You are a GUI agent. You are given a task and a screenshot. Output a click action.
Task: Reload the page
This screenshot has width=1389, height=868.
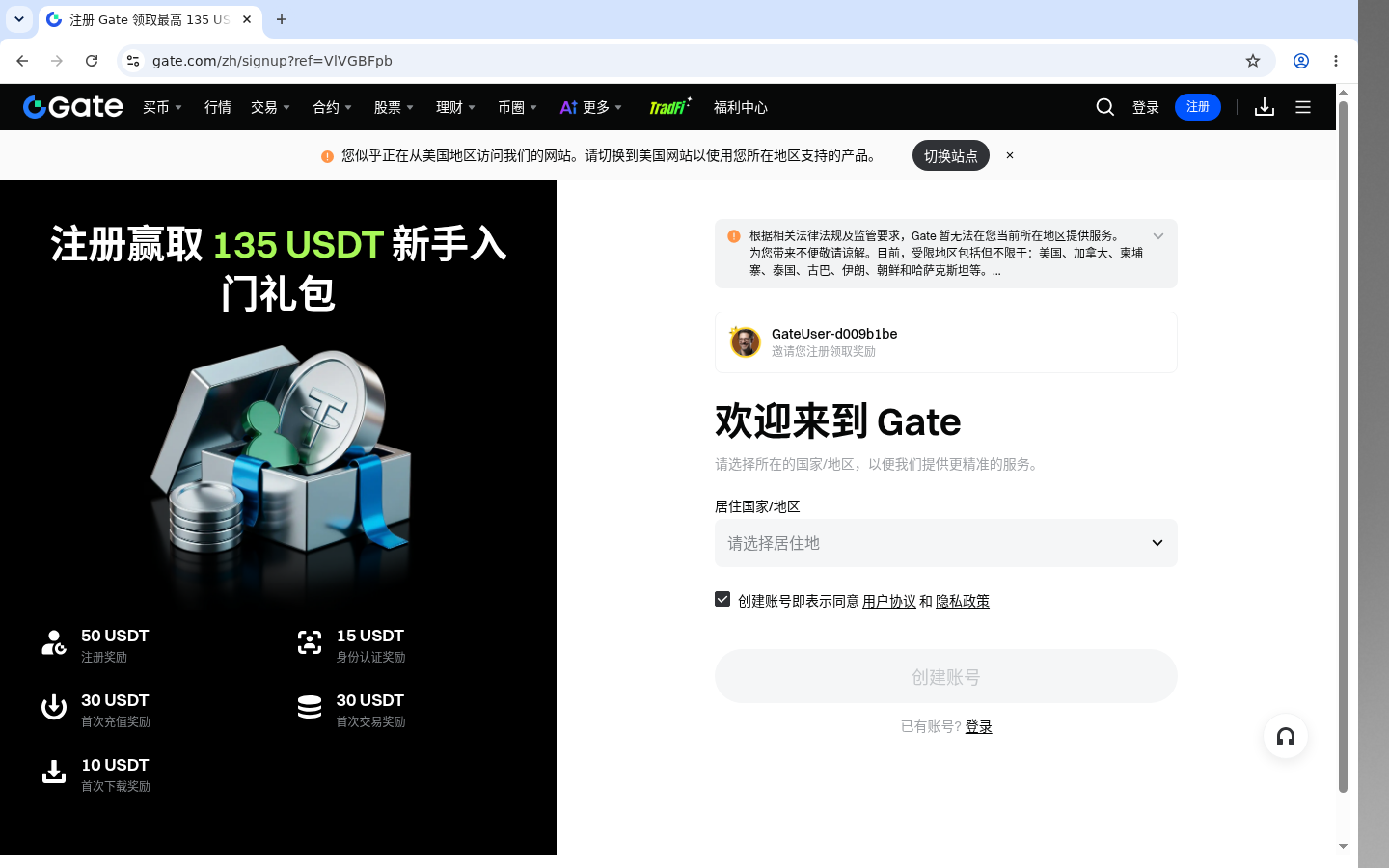(x=92, y=61)
